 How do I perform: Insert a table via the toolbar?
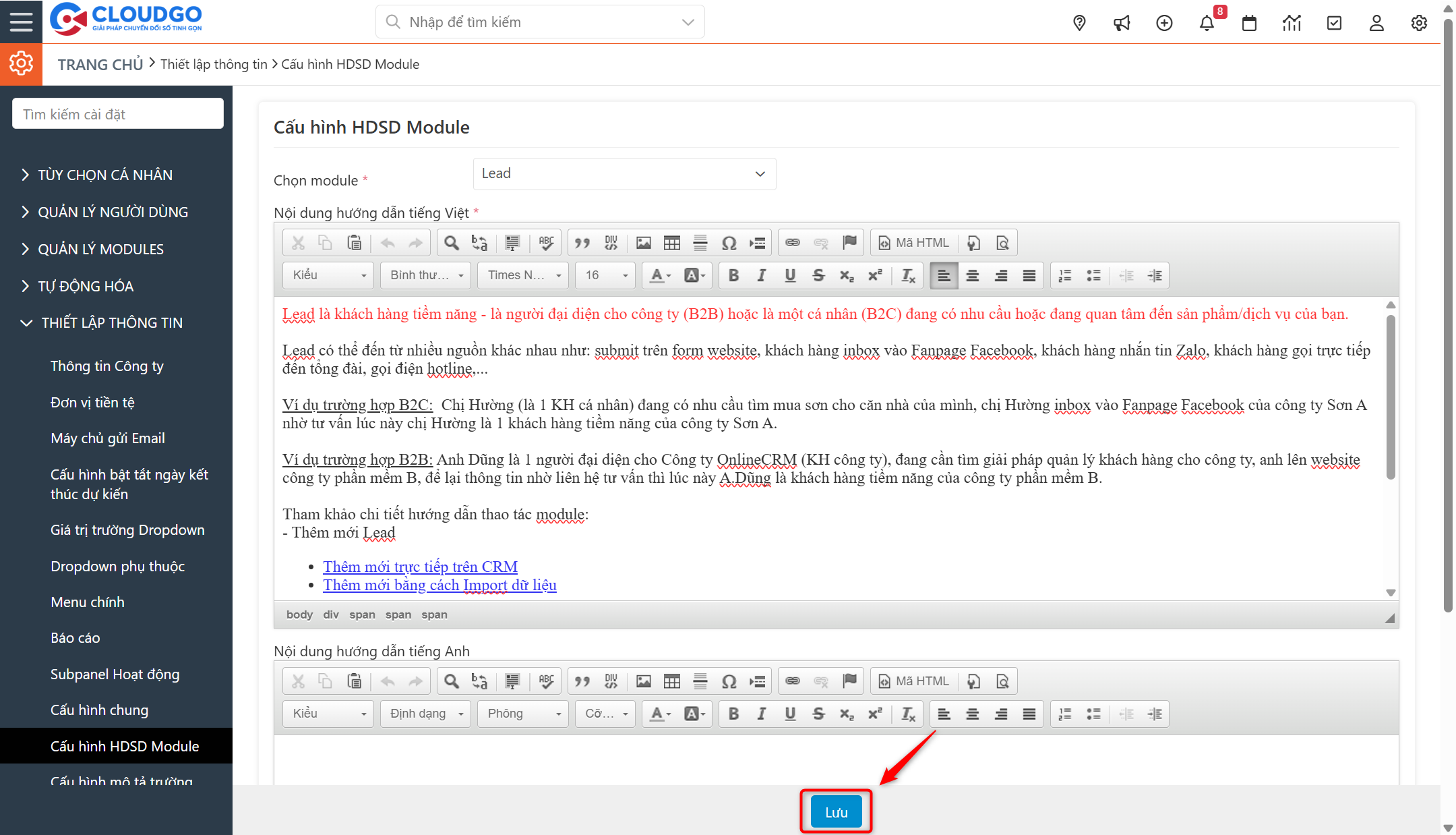pyautogui.click(x=671, y=242)
